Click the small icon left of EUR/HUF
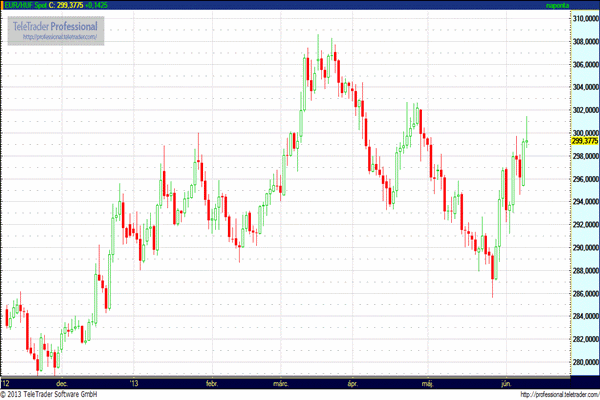The width and height of the screenshot is (600, 400). (3, 5)
